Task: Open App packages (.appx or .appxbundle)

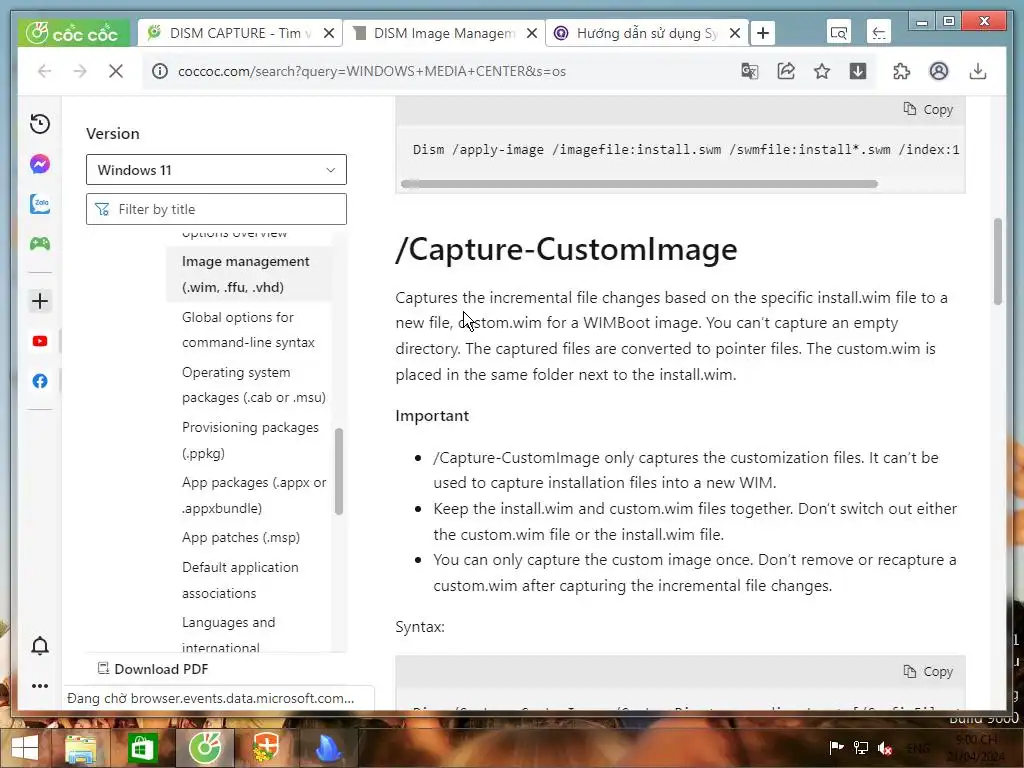Action: 254,495
